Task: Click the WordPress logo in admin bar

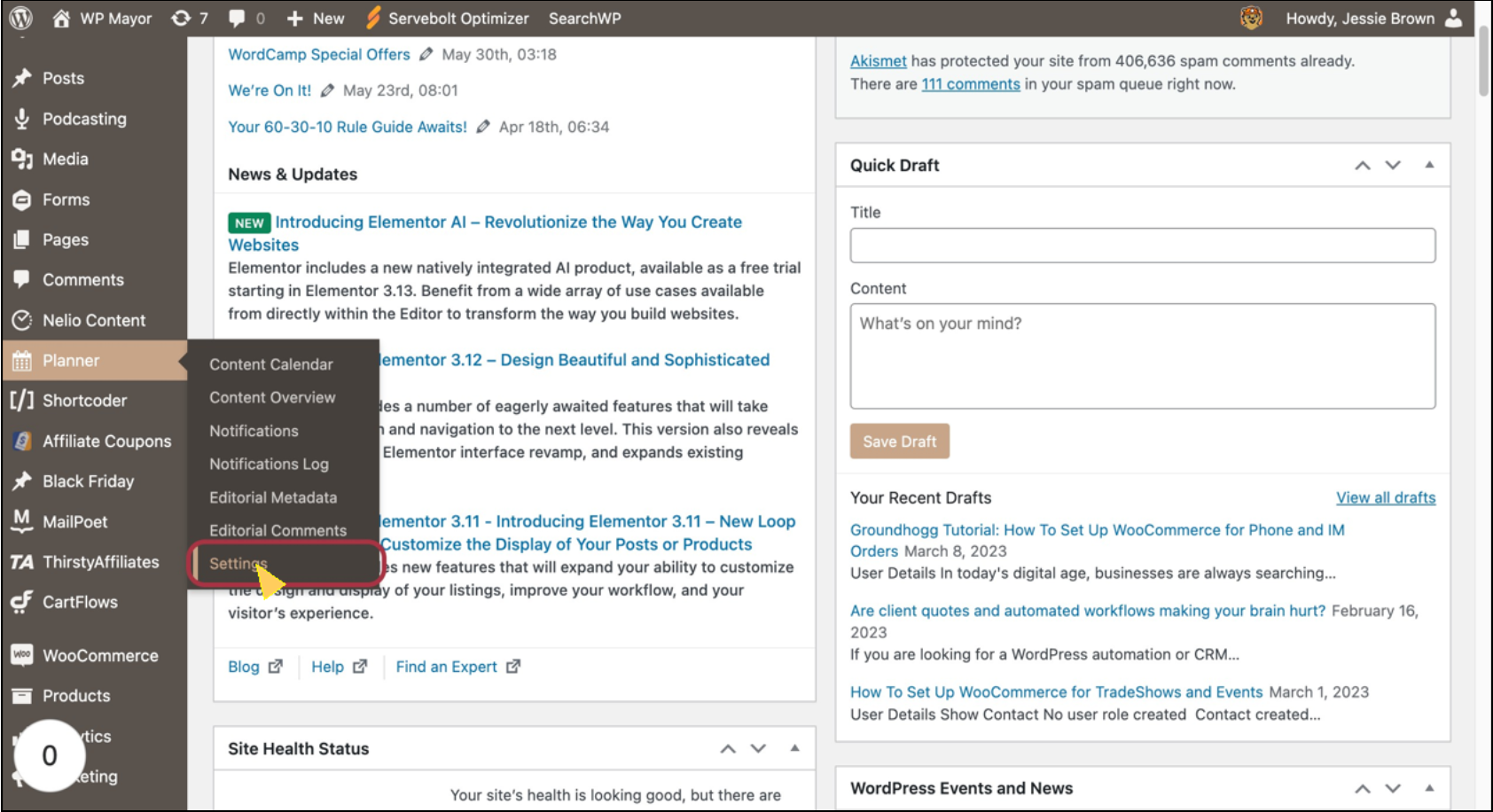Action: [x=20, y=18]
